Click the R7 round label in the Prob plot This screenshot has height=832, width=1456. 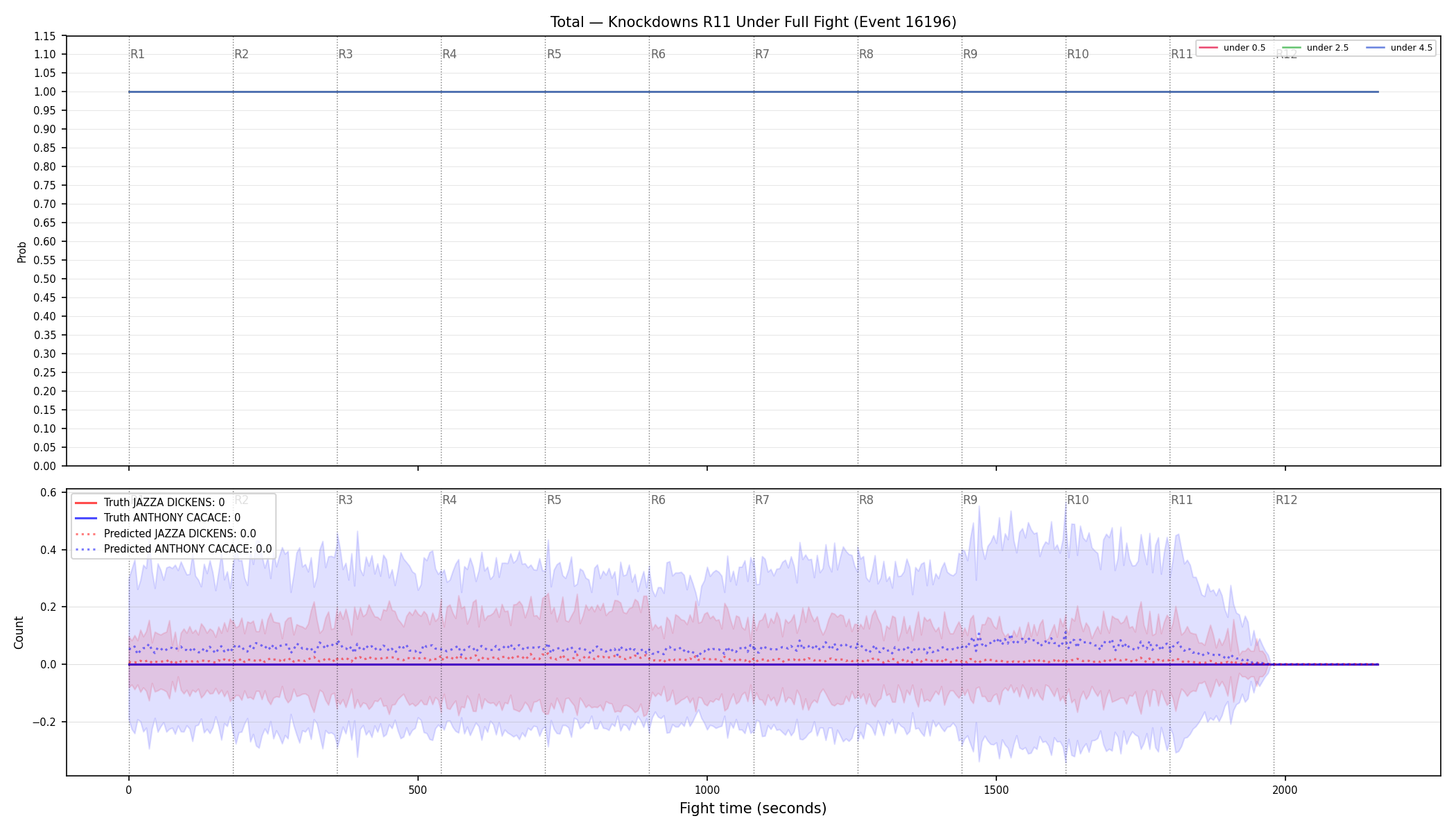tap(762, 54)
